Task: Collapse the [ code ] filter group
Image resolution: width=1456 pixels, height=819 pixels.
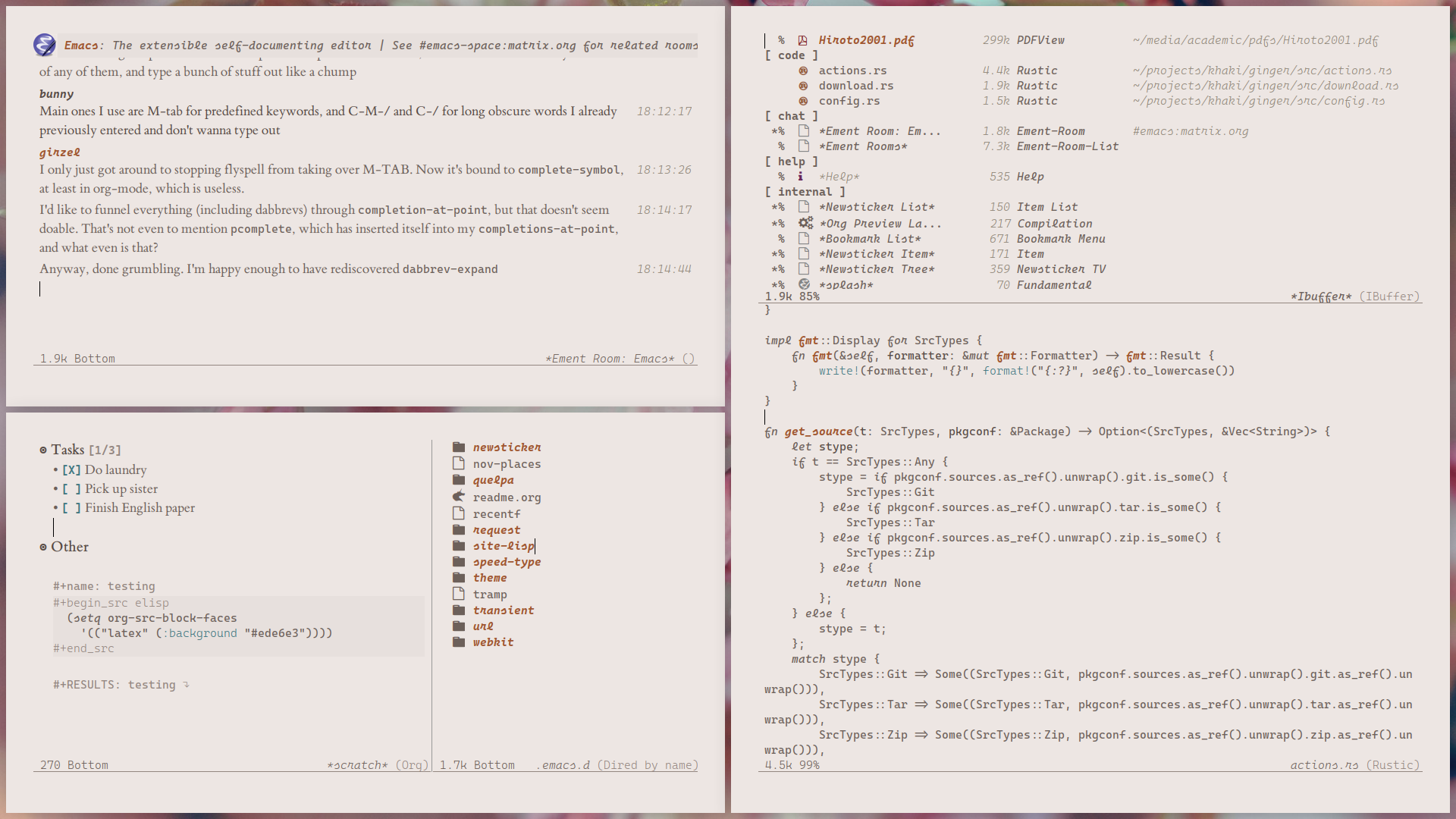Action: 791,55
